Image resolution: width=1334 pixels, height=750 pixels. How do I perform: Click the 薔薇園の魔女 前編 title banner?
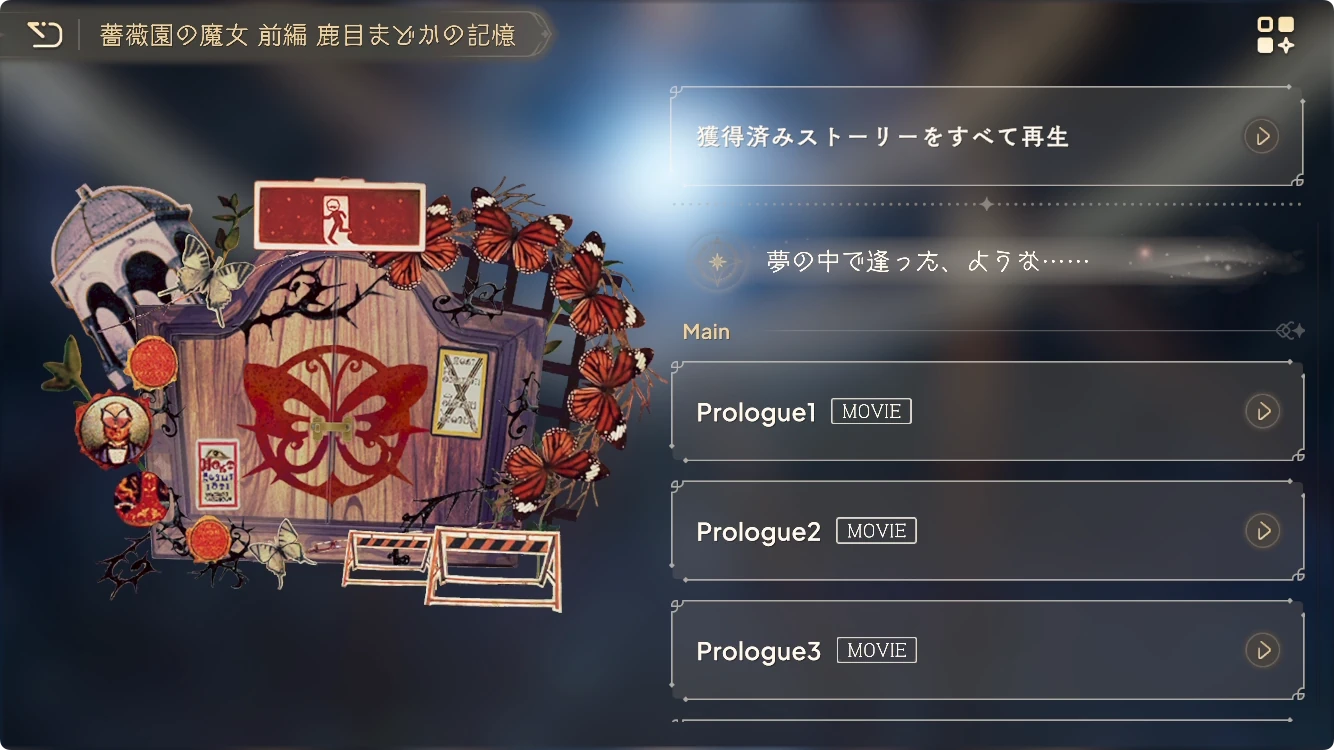point(308,36)
